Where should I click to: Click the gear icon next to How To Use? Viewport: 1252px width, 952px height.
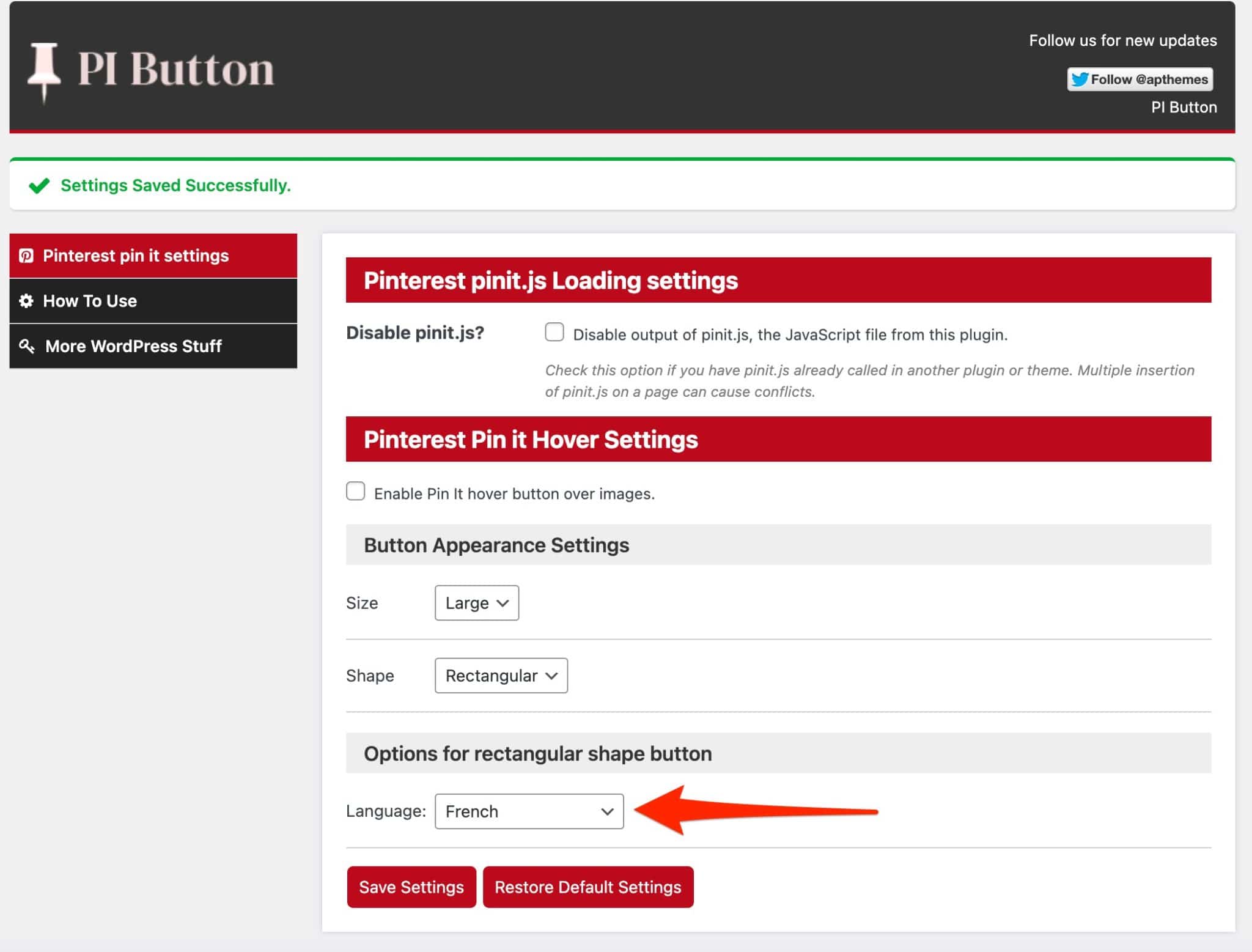pos(26,301)
